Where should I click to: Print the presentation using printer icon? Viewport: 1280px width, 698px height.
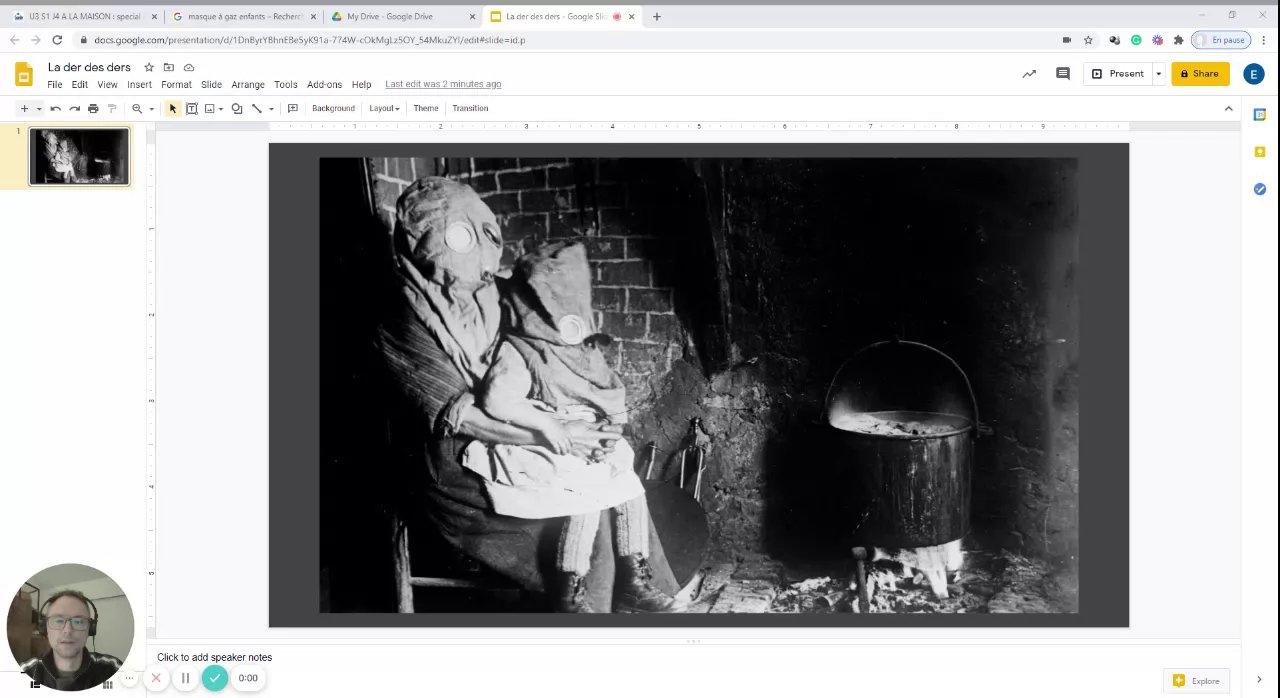[x=93, y=108]
